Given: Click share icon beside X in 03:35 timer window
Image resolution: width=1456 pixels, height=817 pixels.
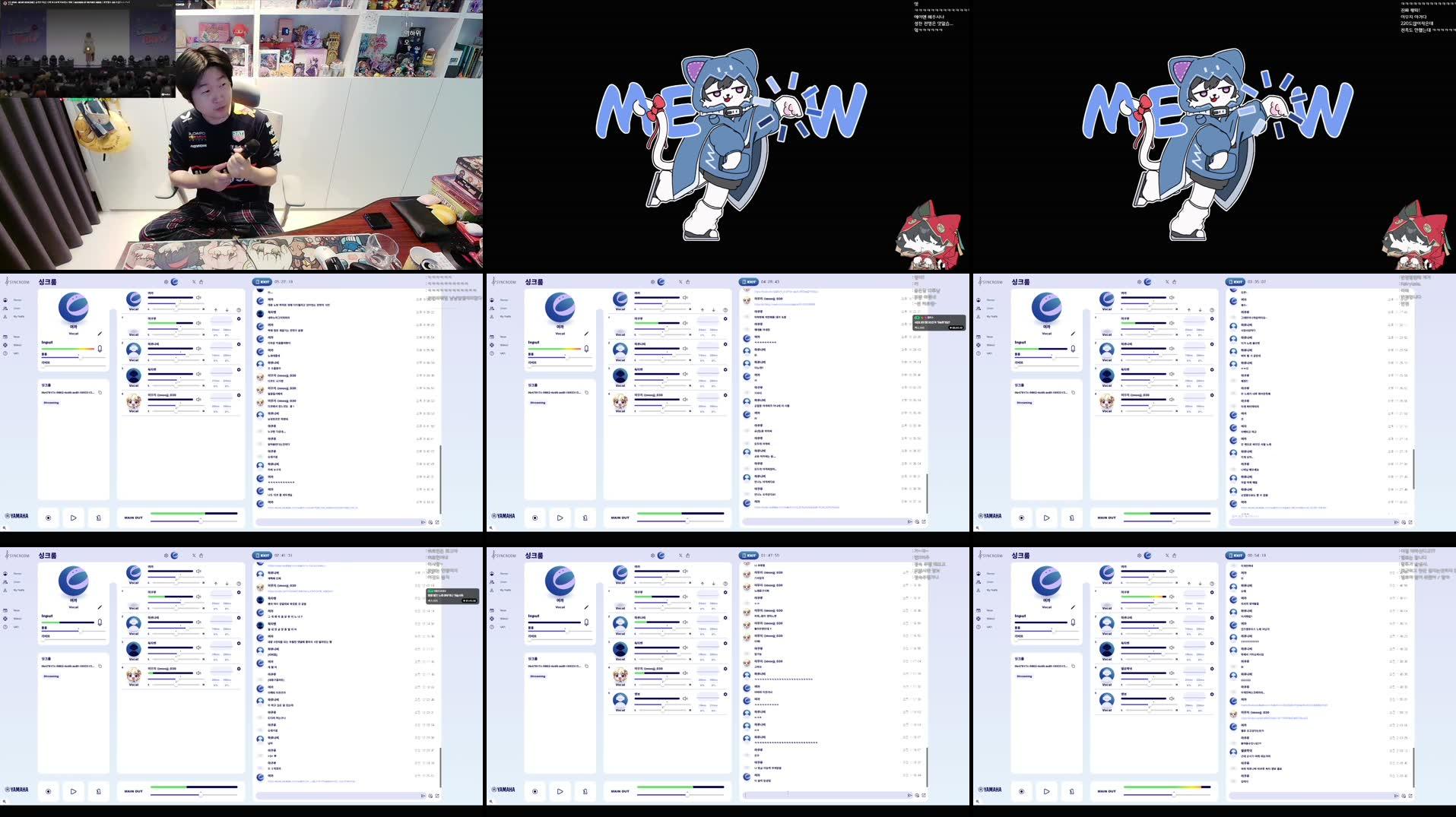Looking at the screenshot, I should 1174,282.
